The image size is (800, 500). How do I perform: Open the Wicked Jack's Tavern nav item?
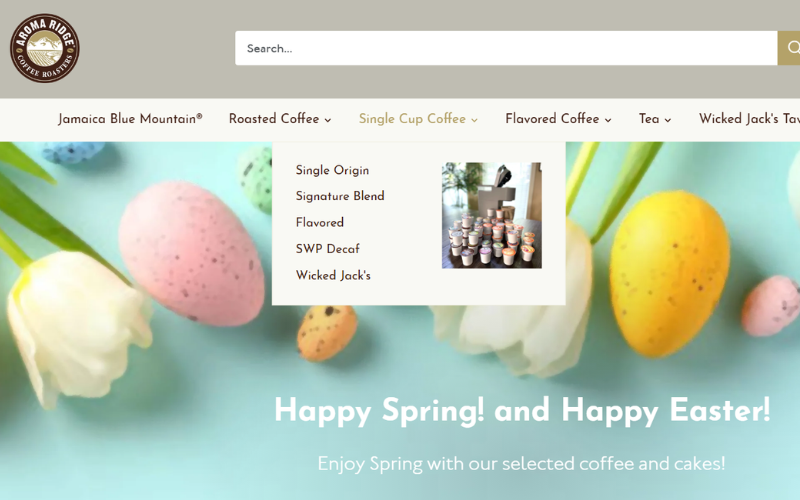pos(749,119)
